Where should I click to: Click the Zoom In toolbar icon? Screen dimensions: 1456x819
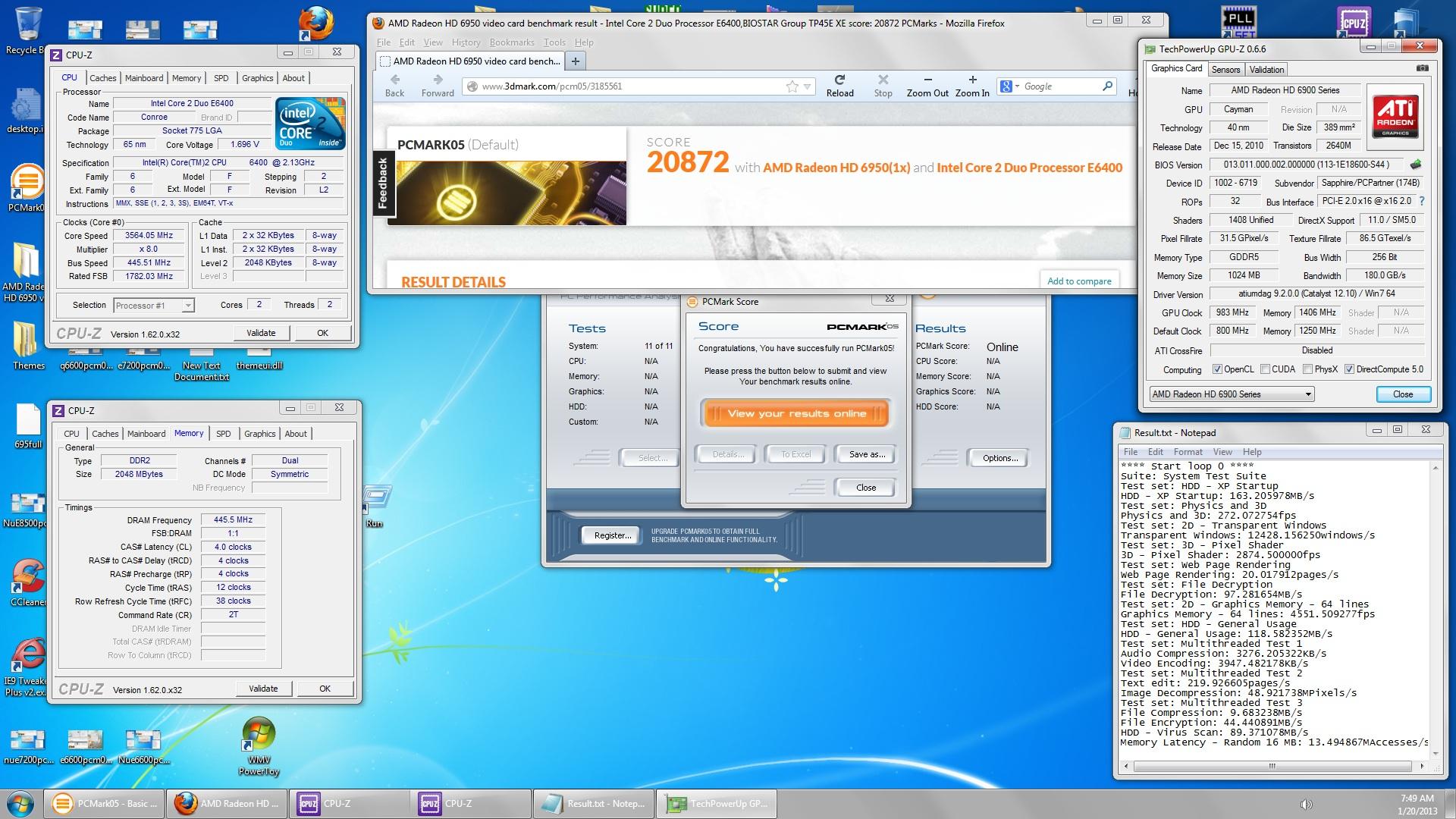coord(972,86)
